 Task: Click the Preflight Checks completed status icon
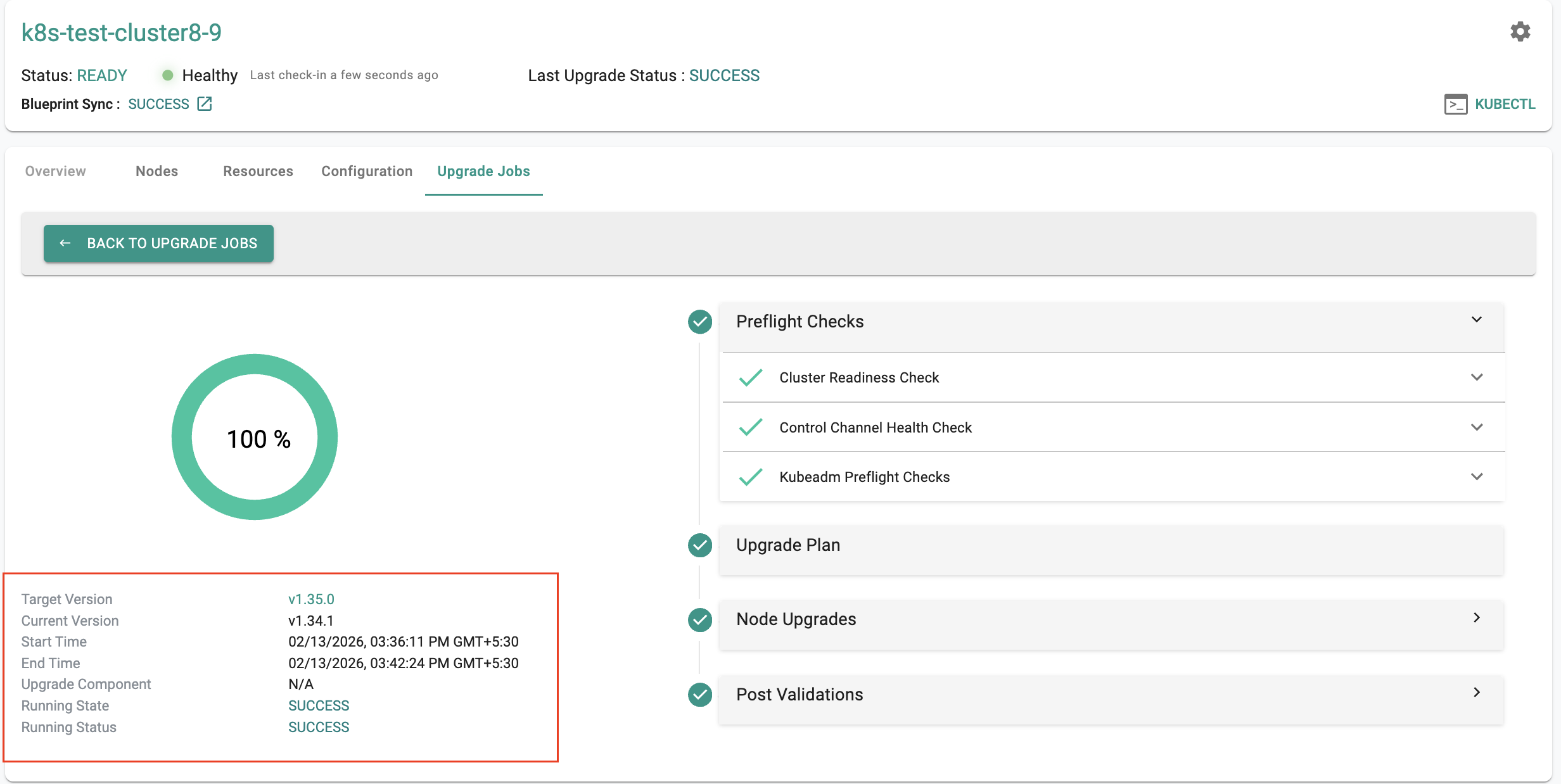coord(700,322)
